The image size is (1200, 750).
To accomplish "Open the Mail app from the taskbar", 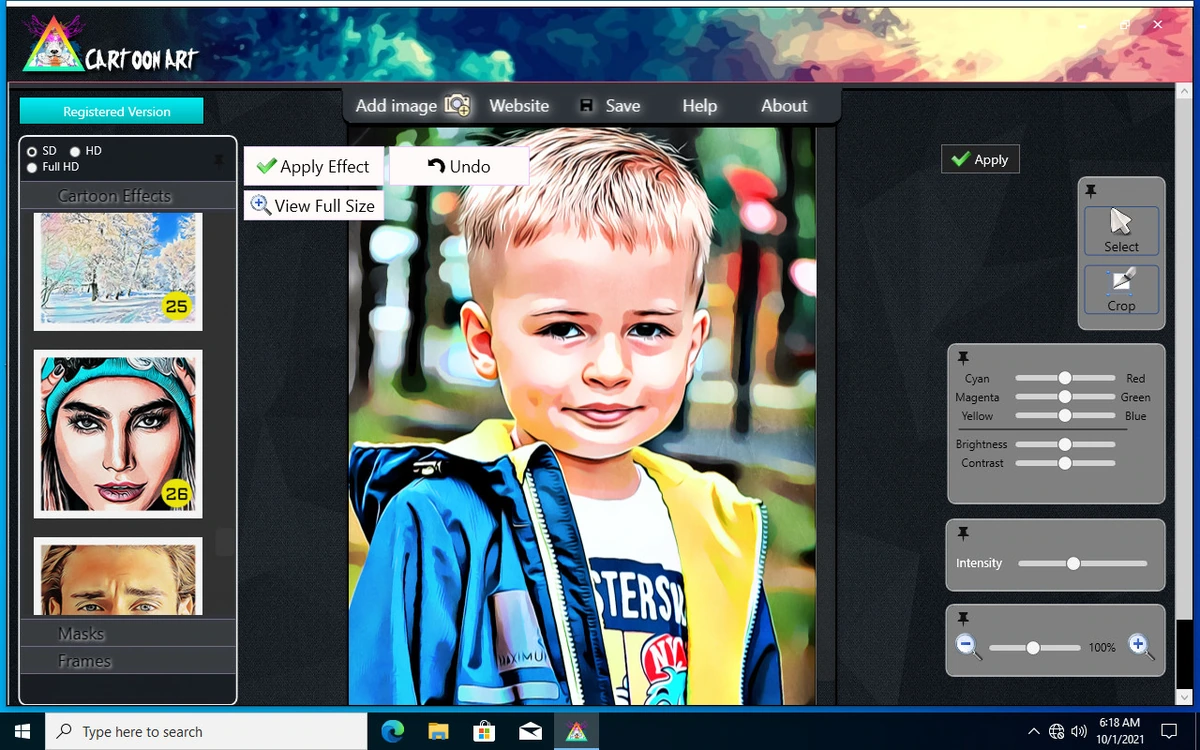I will click(530, 731).
